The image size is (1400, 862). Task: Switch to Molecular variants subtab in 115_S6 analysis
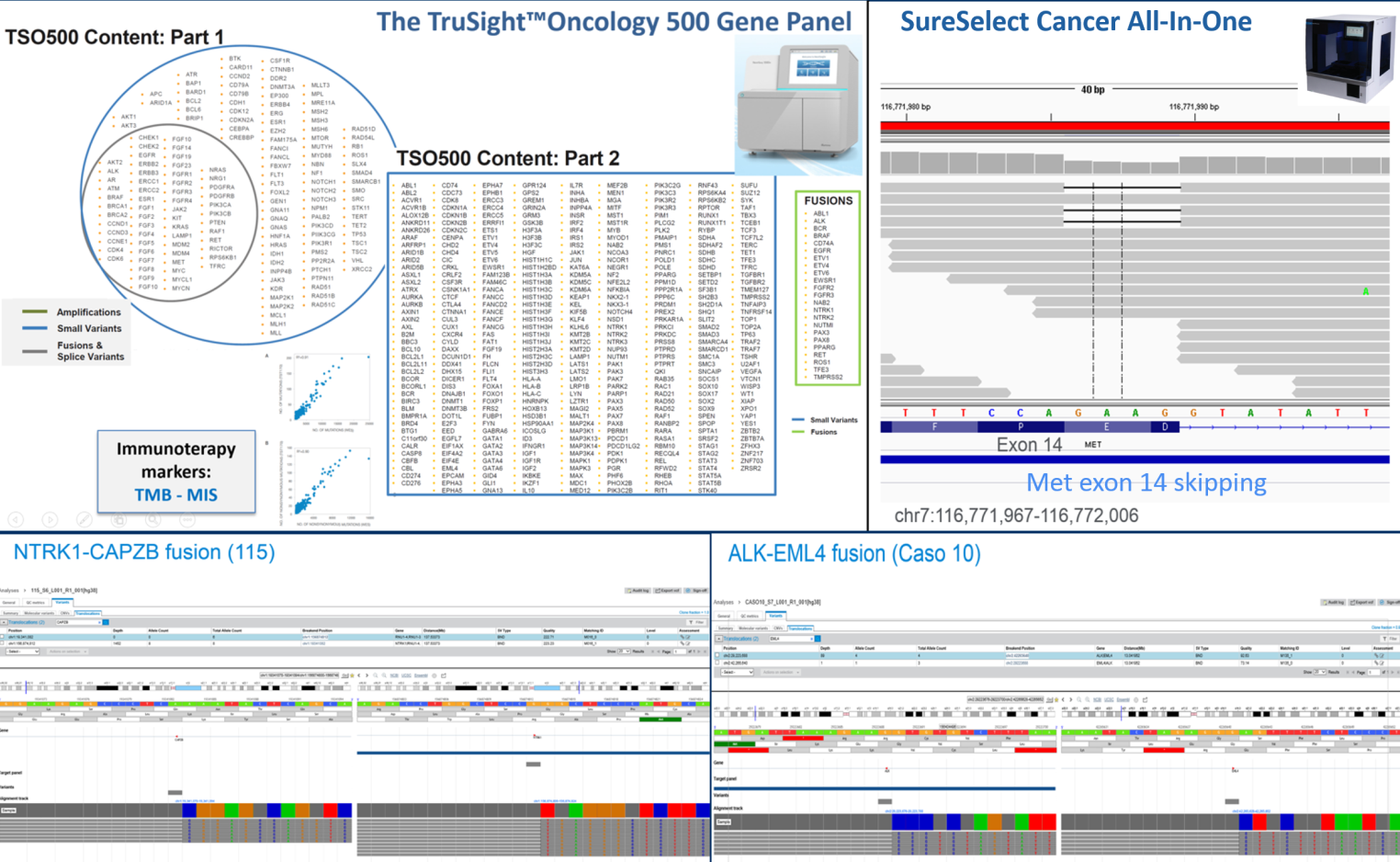point(40,613)
